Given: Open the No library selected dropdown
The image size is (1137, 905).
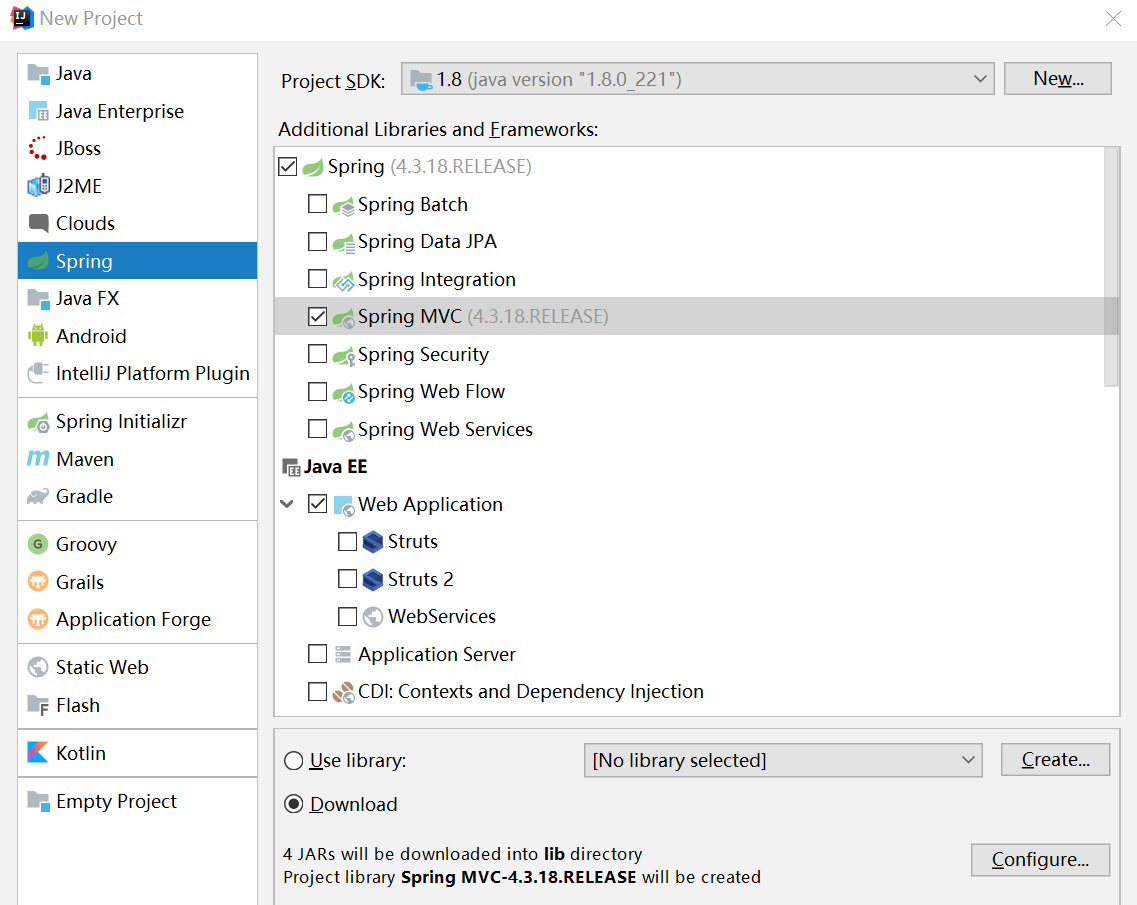Looking at the screenshot, I should 783,760.
